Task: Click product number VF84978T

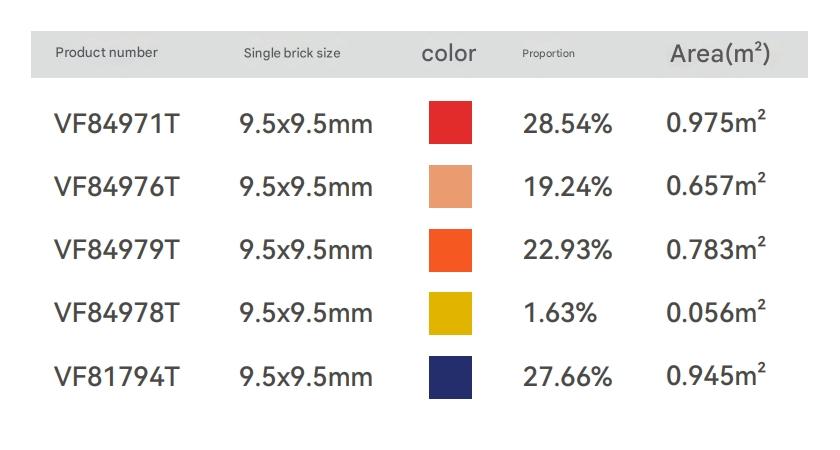Action: point(117,313)
